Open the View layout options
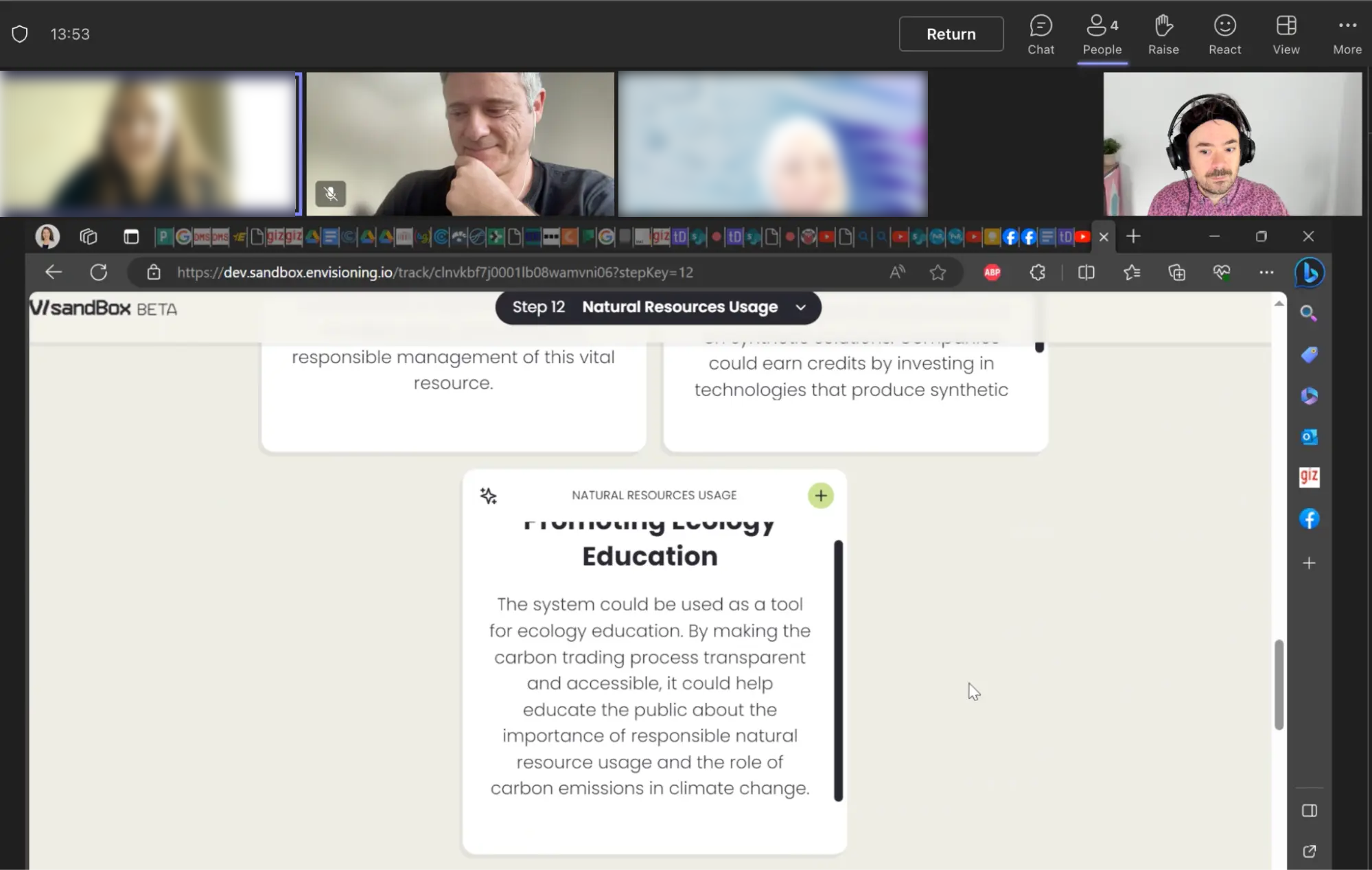Image resolution: width=1372 pixels, height=870 pixels. pyautogui.click(x=1286, y=34)
